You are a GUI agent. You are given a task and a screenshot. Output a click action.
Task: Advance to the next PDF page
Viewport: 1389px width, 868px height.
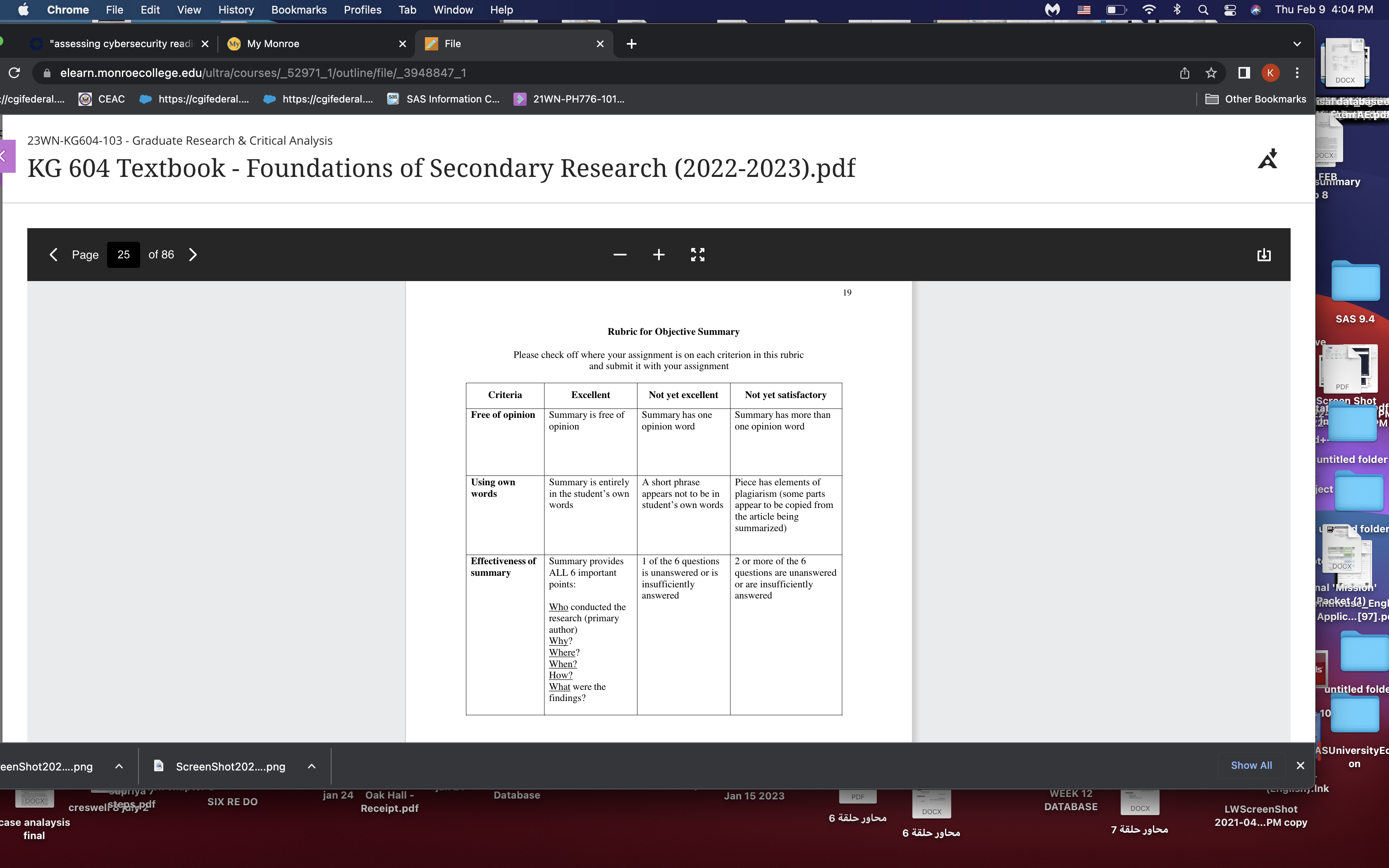click(x=193, y=254)
